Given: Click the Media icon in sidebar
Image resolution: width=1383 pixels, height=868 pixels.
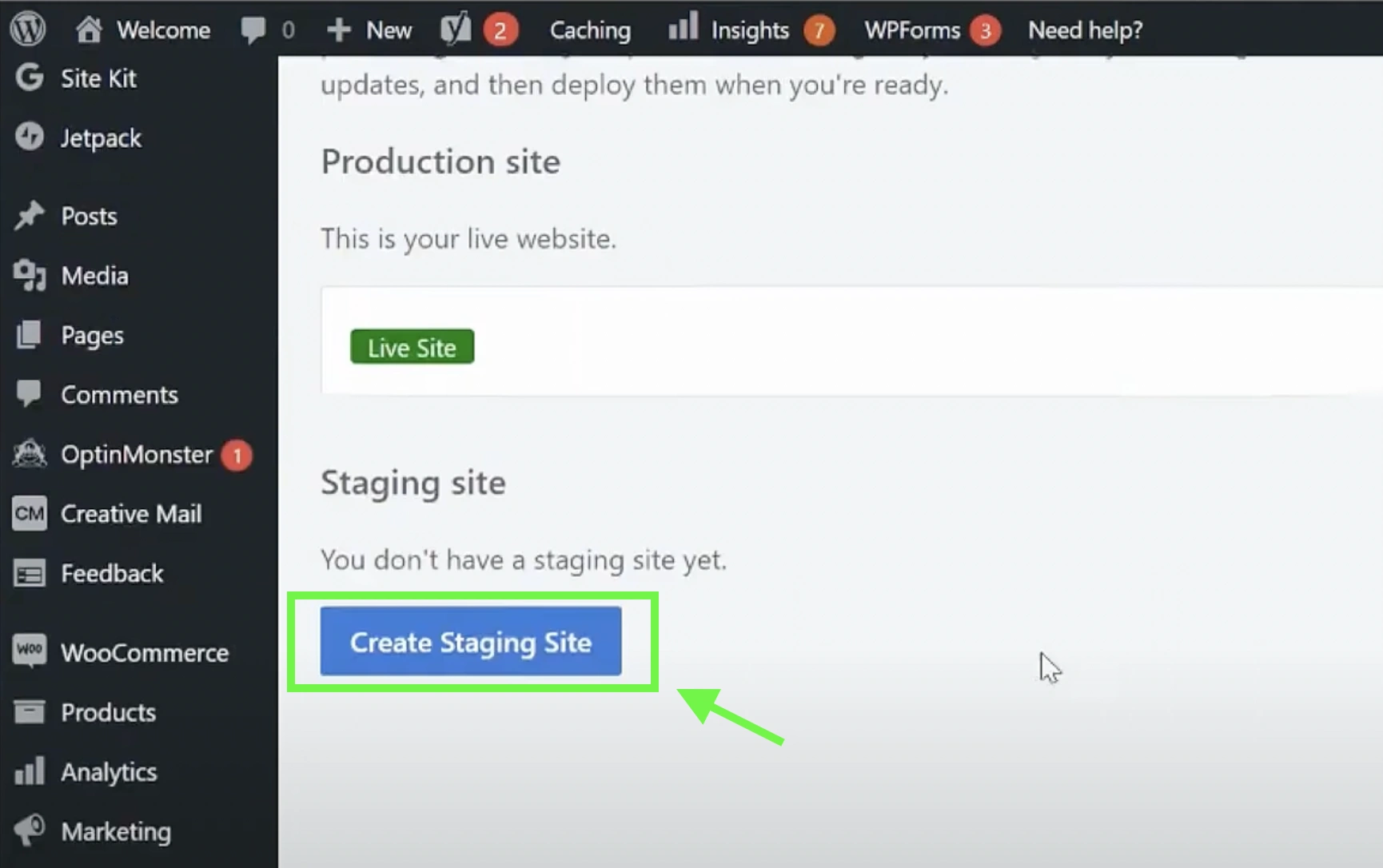Looking at the screenshot, I should (30, 275).
